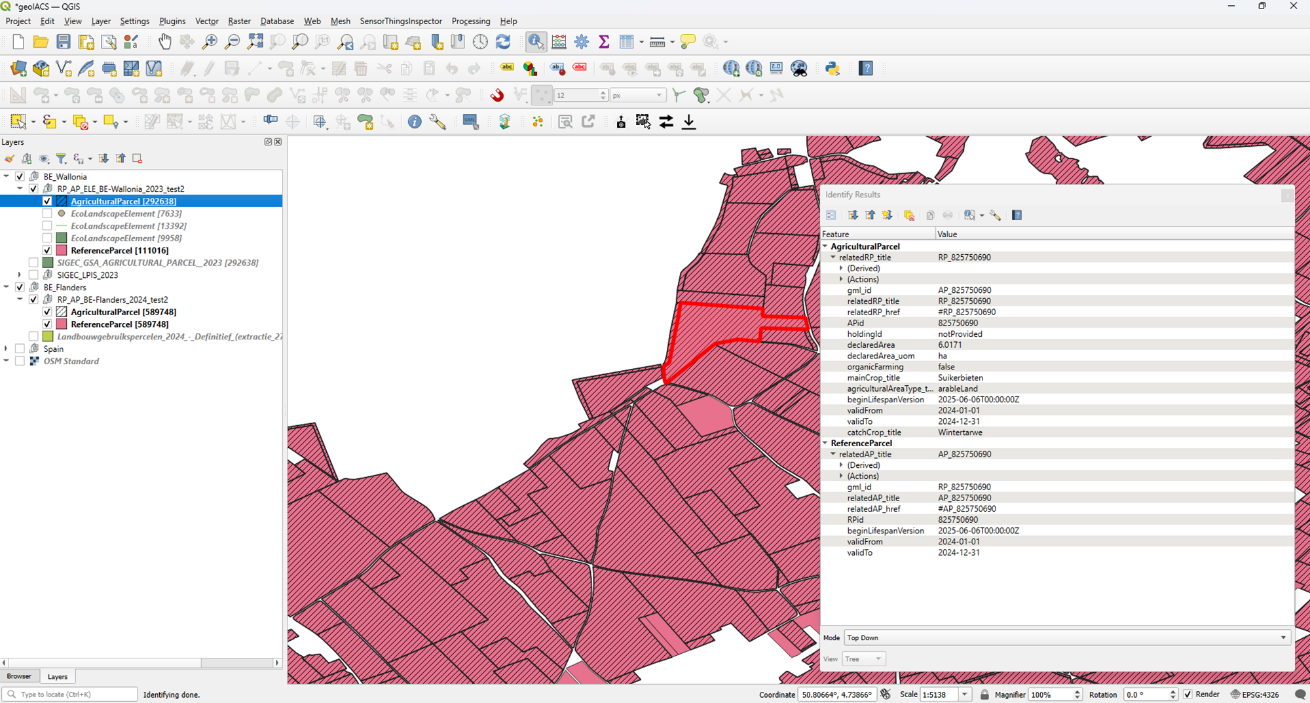Image resolution: width=1310 pixels, height=703 pixels.
Task: Expand the (Derived) node under AgriculturalParcel
Action: click(842, 269)
